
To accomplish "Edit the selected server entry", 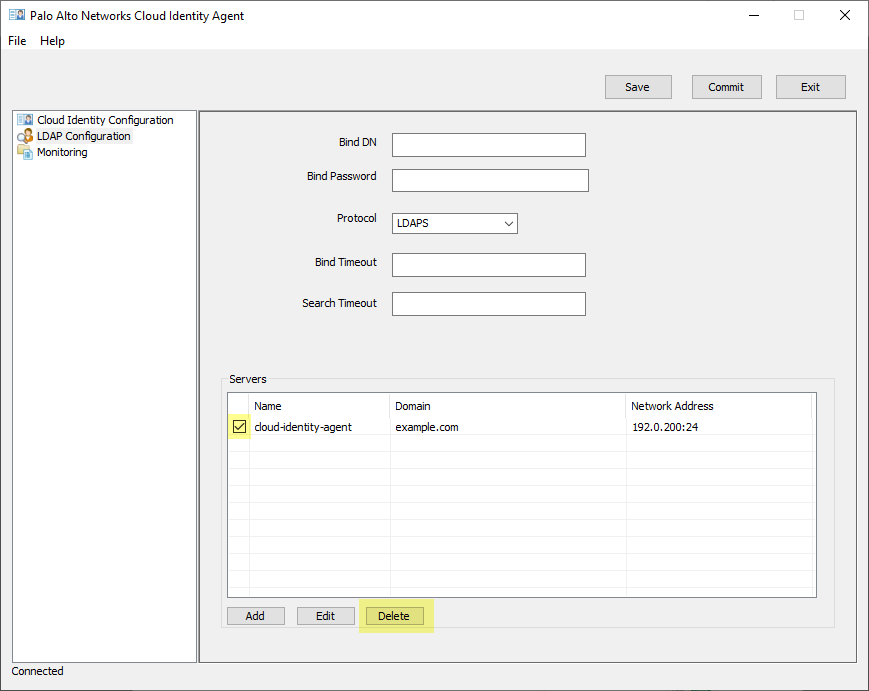I will (325, 616).
